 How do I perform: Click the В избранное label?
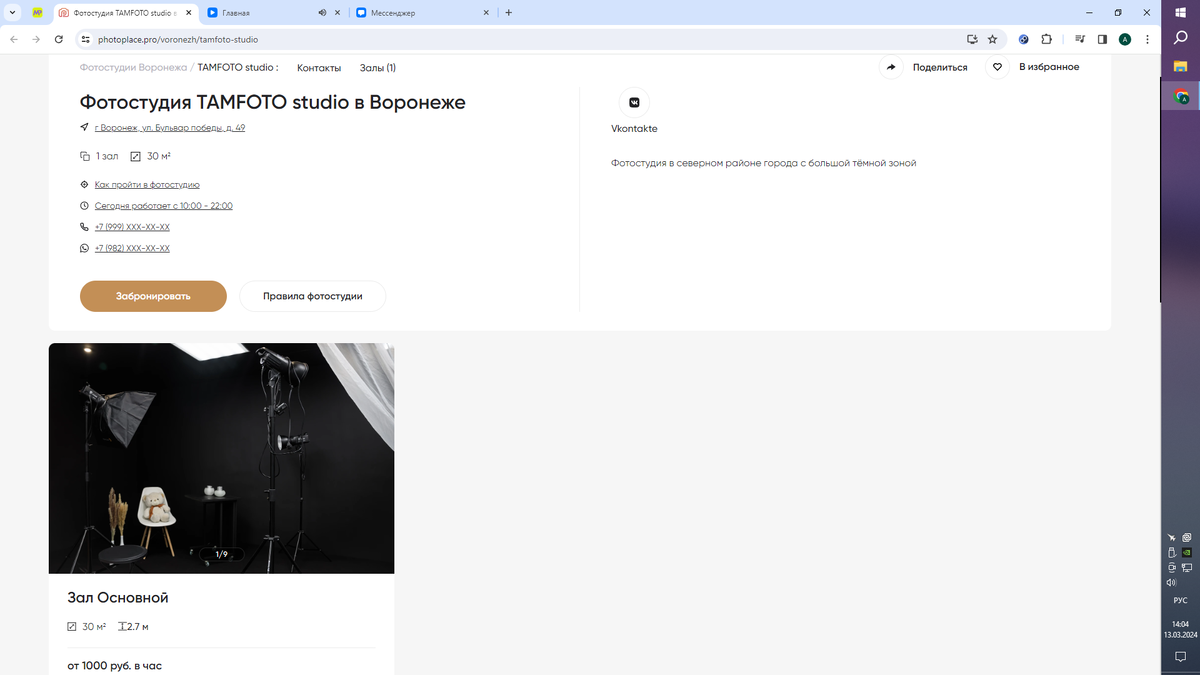coord(1049,67)
